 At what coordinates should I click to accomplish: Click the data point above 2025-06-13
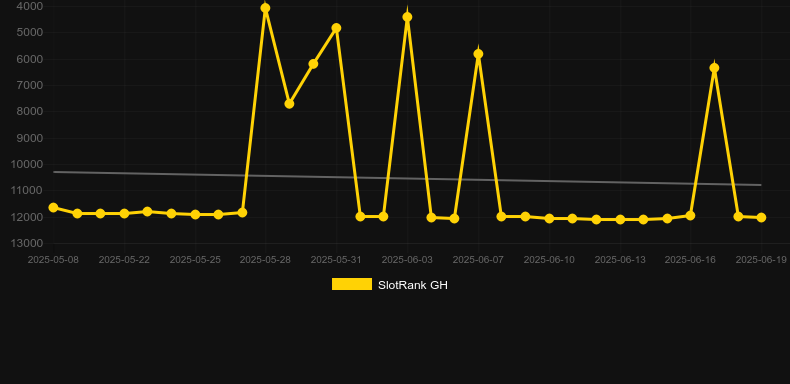[x=620, y=220]
